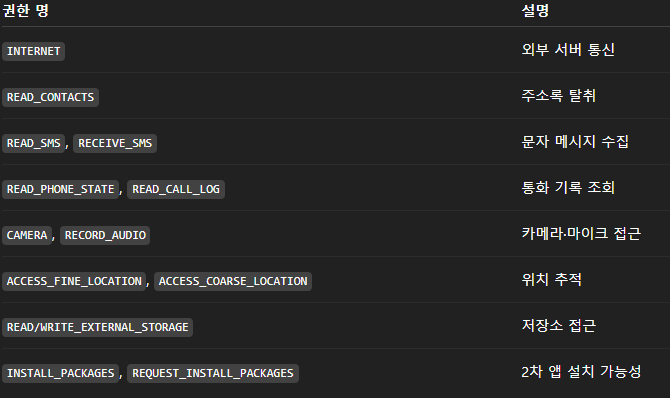Click the INSTALL_PACKAGES tag
Image resolution: width=670 pixels, height=398 pixels.
60,373
